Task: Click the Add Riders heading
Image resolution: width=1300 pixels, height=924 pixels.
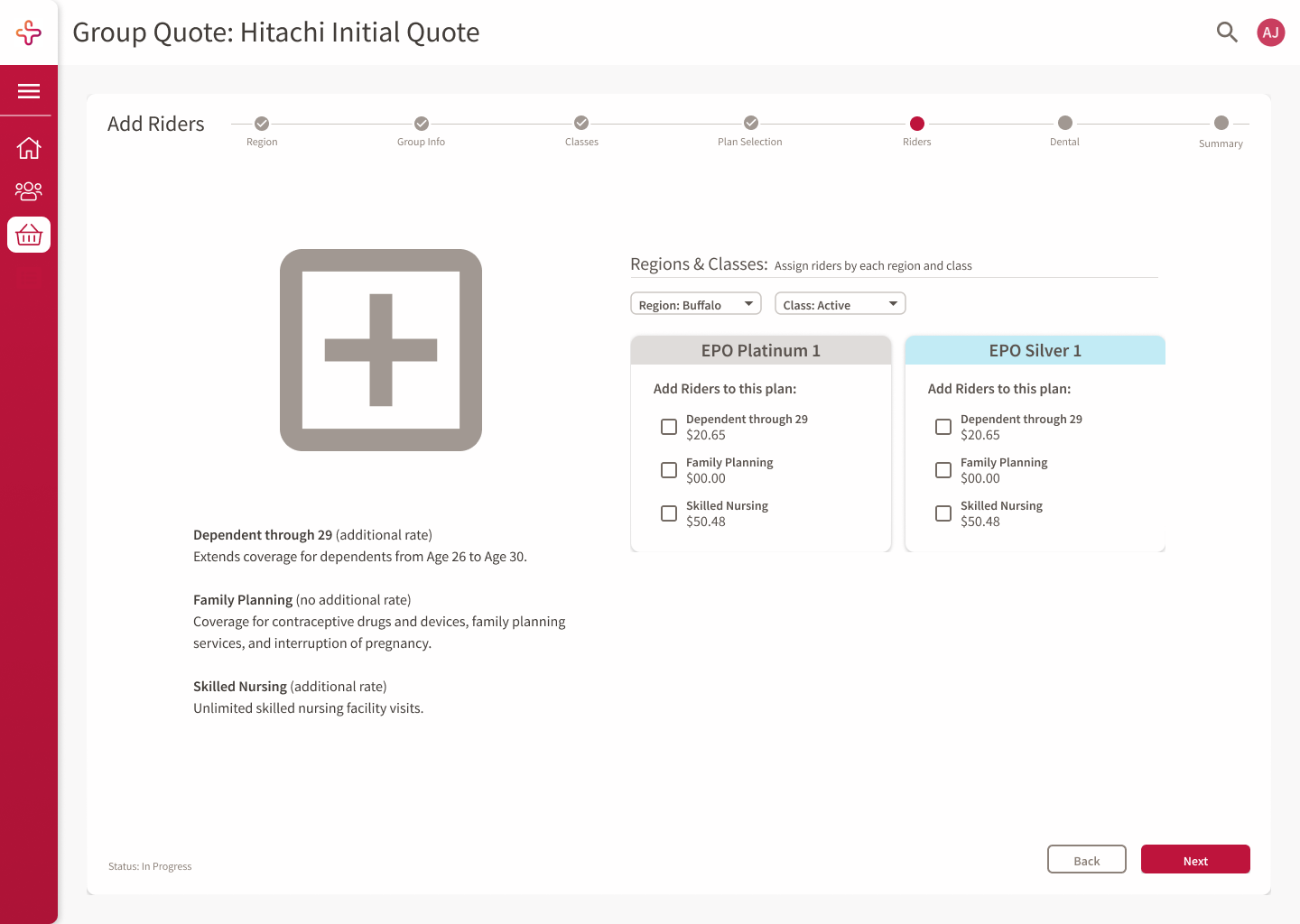Action: (x=156, y=124)
